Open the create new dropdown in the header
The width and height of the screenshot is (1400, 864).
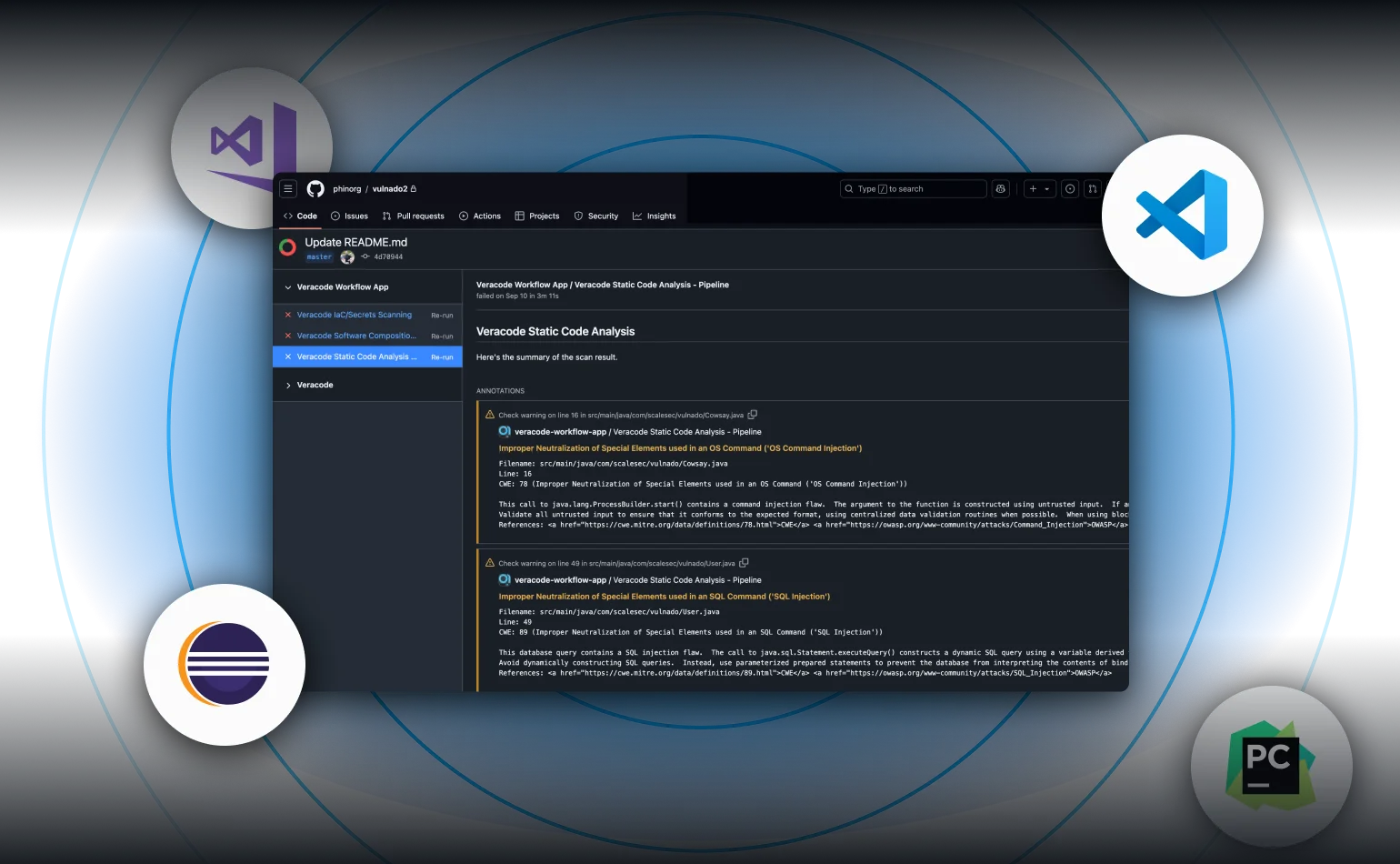click(x=1039, y=188)
